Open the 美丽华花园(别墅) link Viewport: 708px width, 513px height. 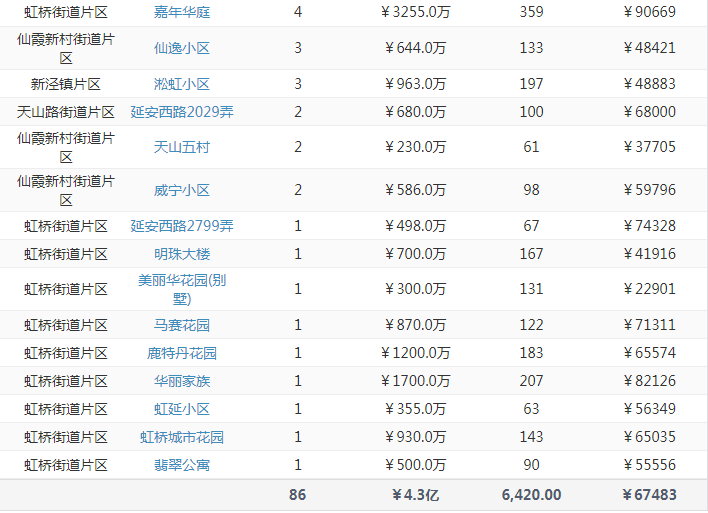(182, 289)
